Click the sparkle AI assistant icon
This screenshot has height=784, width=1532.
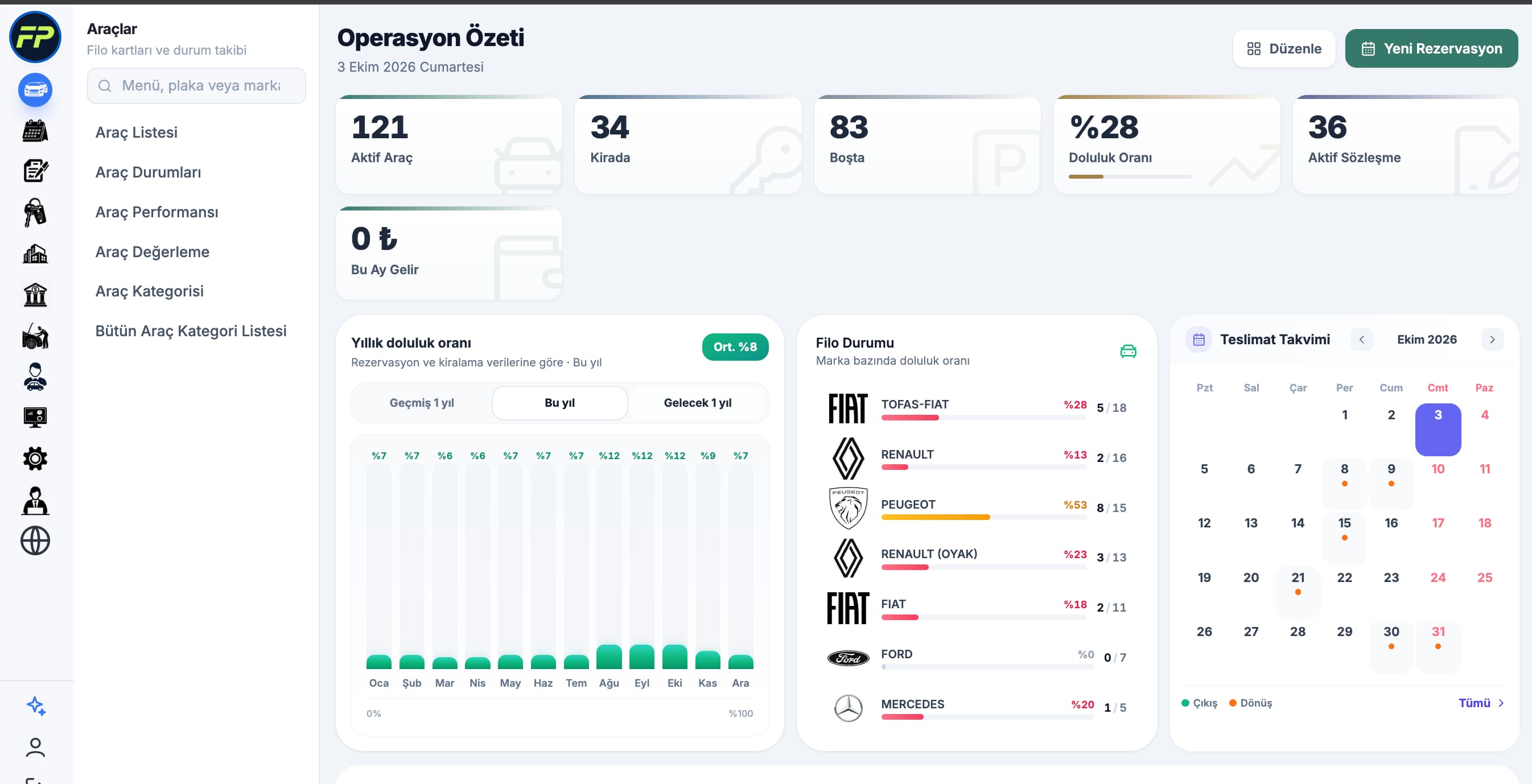pos(36,705)
